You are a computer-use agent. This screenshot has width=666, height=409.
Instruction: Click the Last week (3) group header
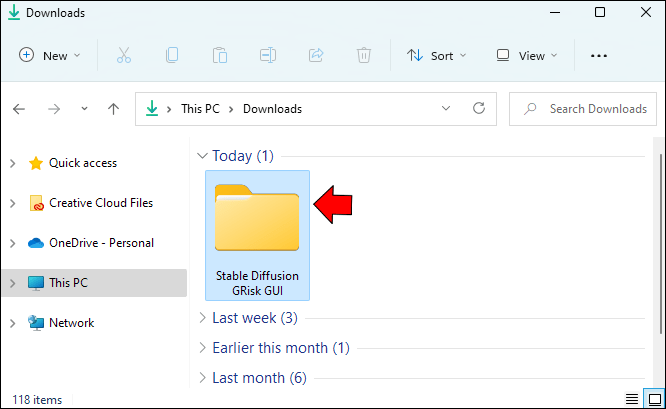coord(255,318)
